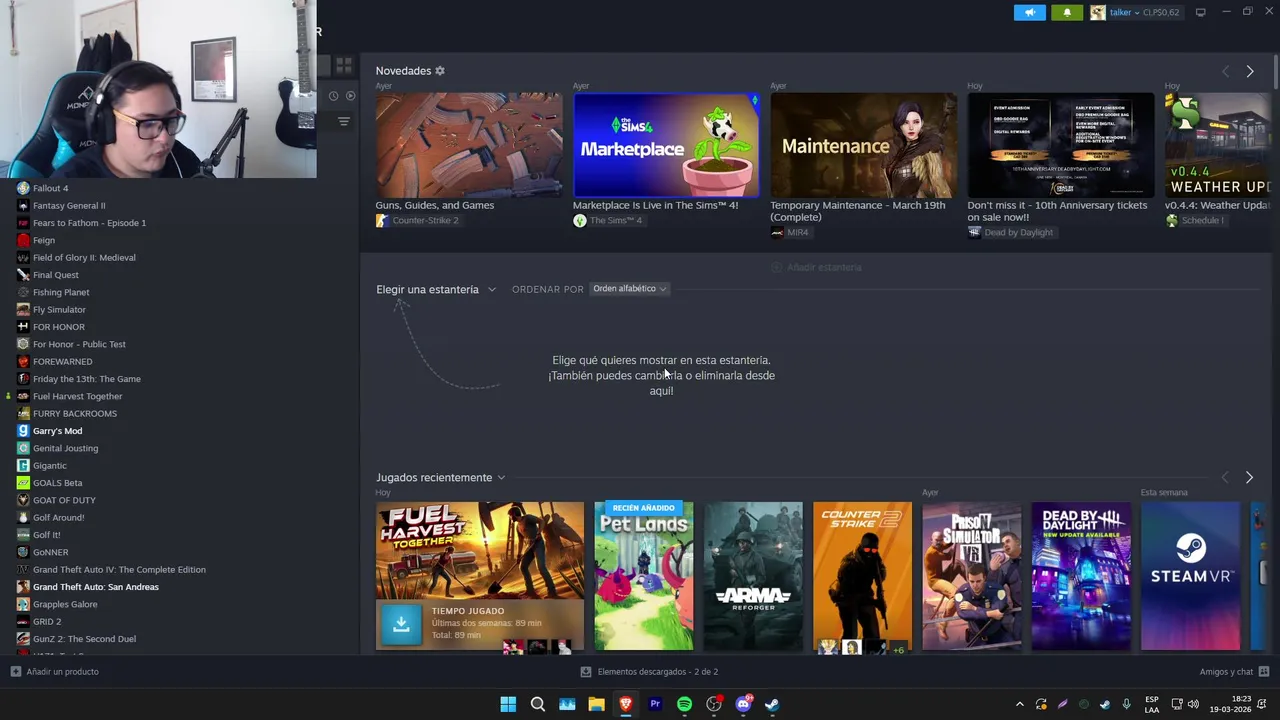Click Añadir estantería
The width and height of the screenshot is (1280, 720).
pos(816,267)
